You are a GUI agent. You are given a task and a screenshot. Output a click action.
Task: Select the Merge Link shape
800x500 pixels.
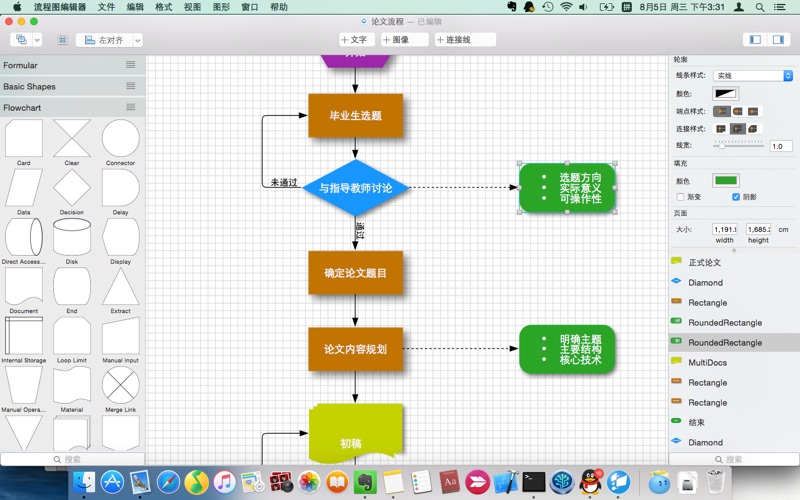tap(120, 384)
